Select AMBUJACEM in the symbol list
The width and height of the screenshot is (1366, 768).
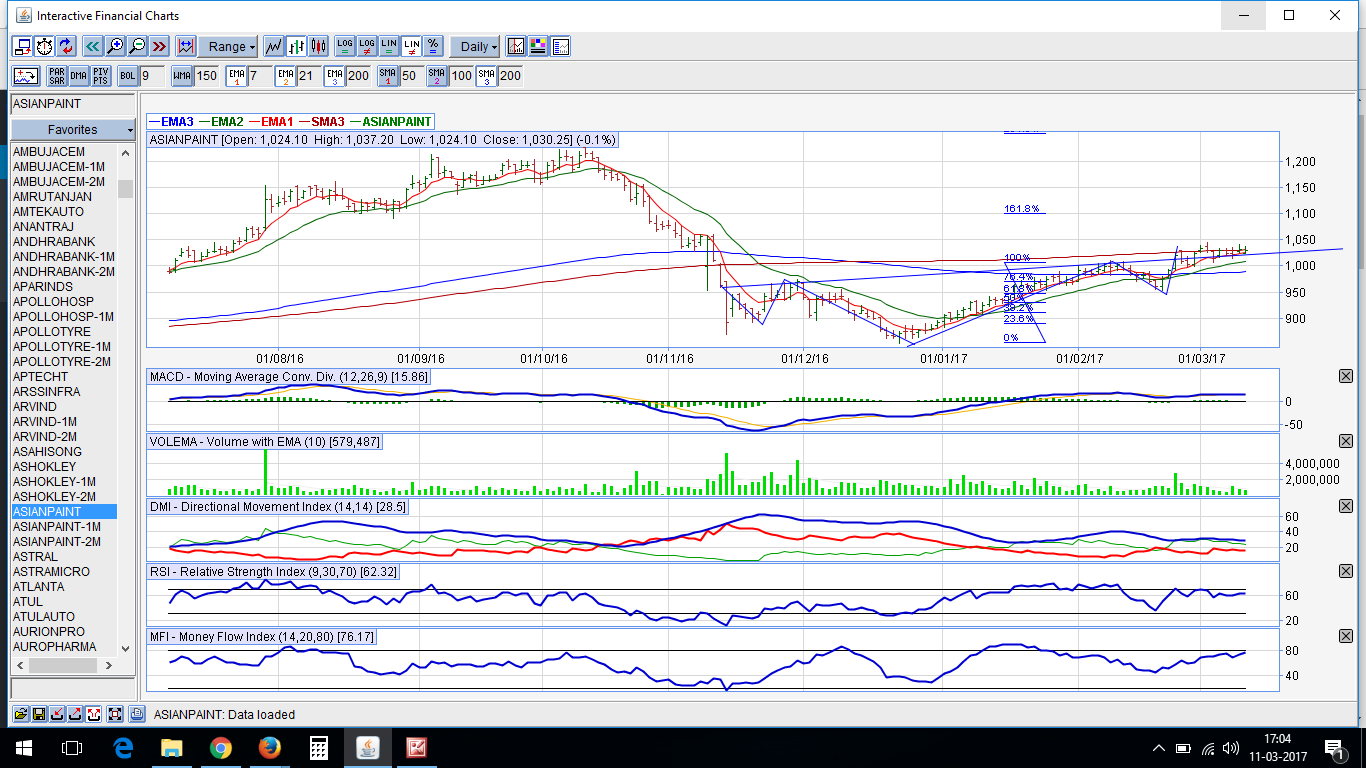(x=64, y=152)
